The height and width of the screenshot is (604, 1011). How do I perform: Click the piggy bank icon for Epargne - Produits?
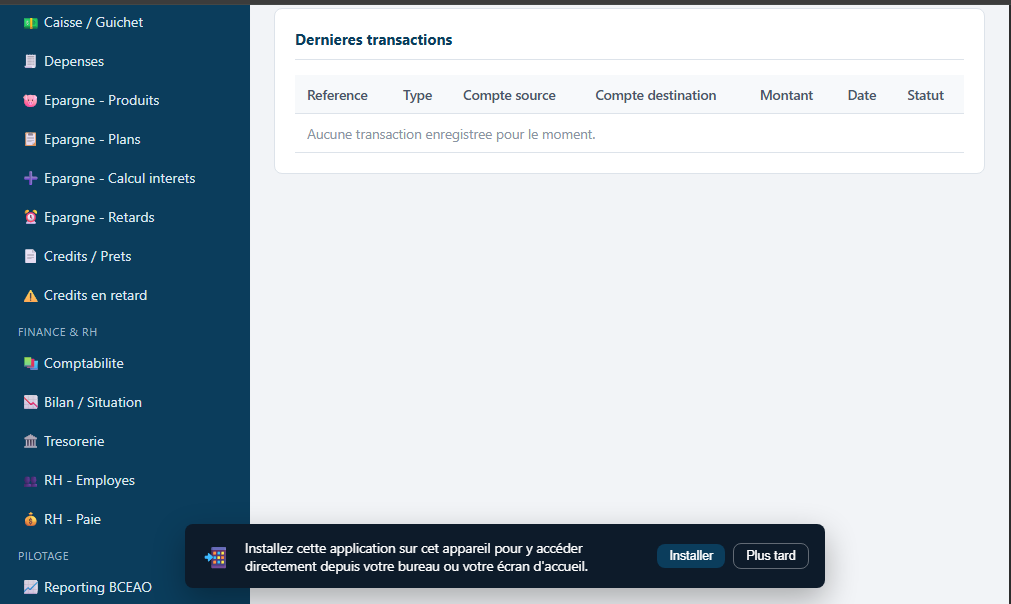(30, 101)
